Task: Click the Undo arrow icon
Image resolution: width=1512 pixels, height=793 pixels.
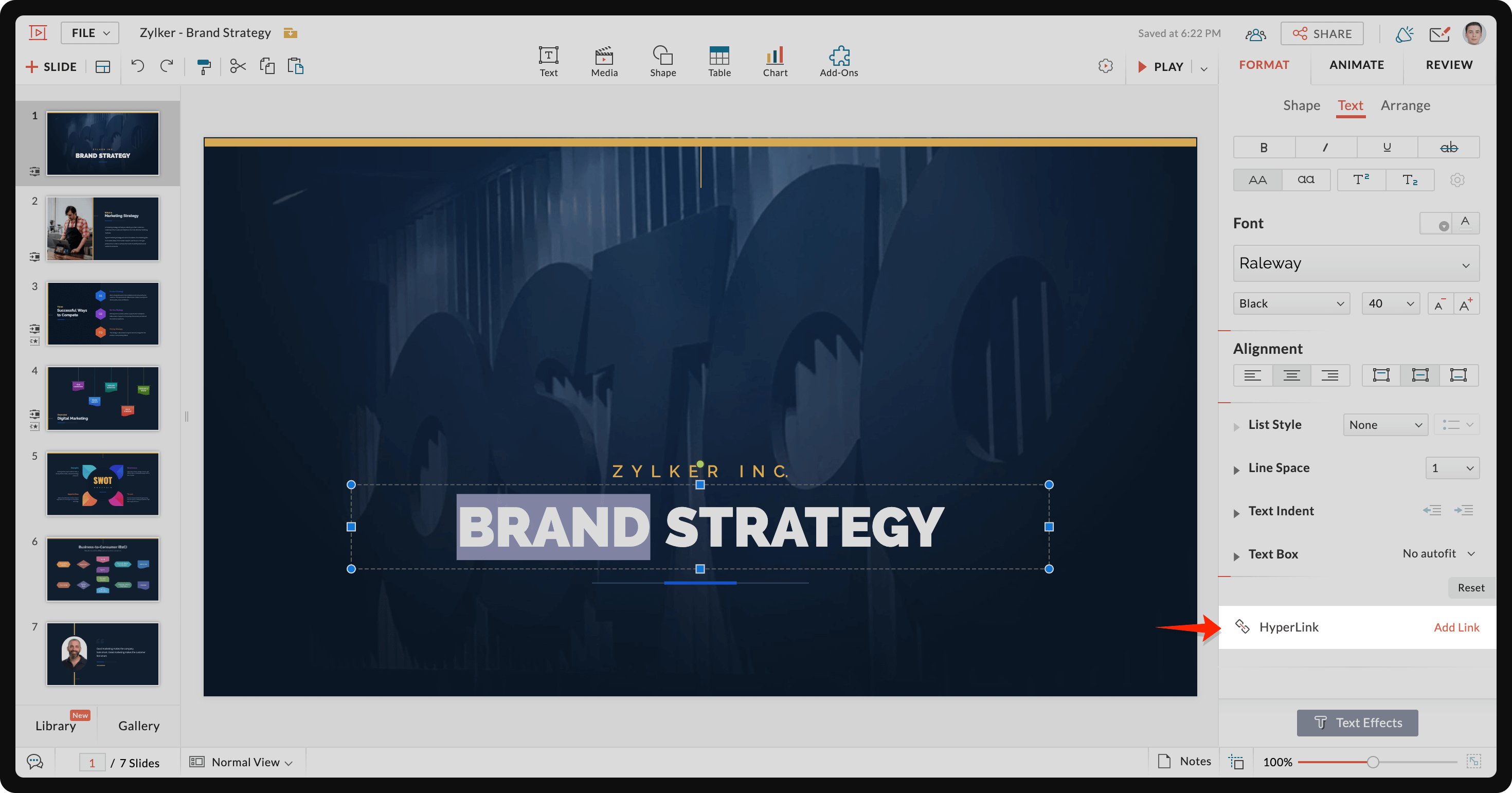Action: [137, 66]
